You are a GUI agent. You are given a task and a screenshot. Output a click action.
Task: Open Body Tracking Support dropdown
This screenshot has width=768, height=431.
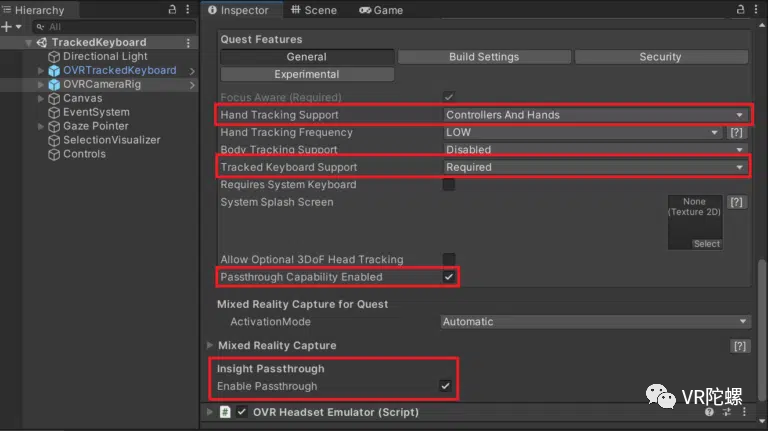(x=595, y=149)
